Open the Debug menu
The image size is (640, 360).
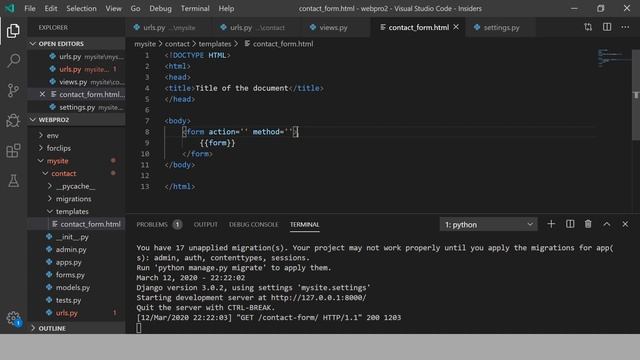(160, 8)
